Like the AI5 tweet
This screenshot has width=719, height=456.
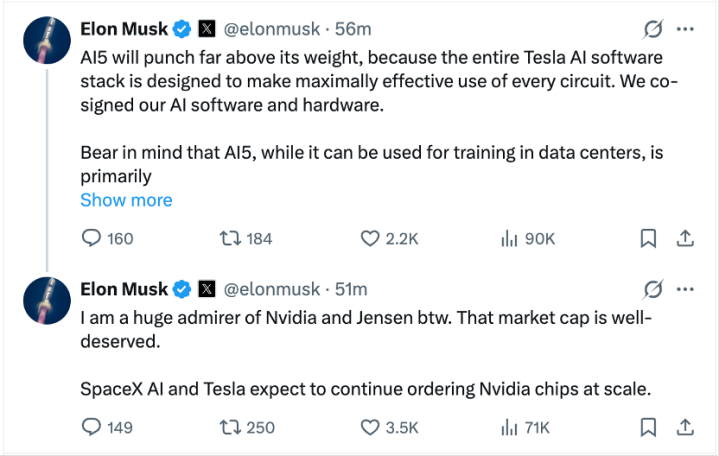[x=370, y=238]
